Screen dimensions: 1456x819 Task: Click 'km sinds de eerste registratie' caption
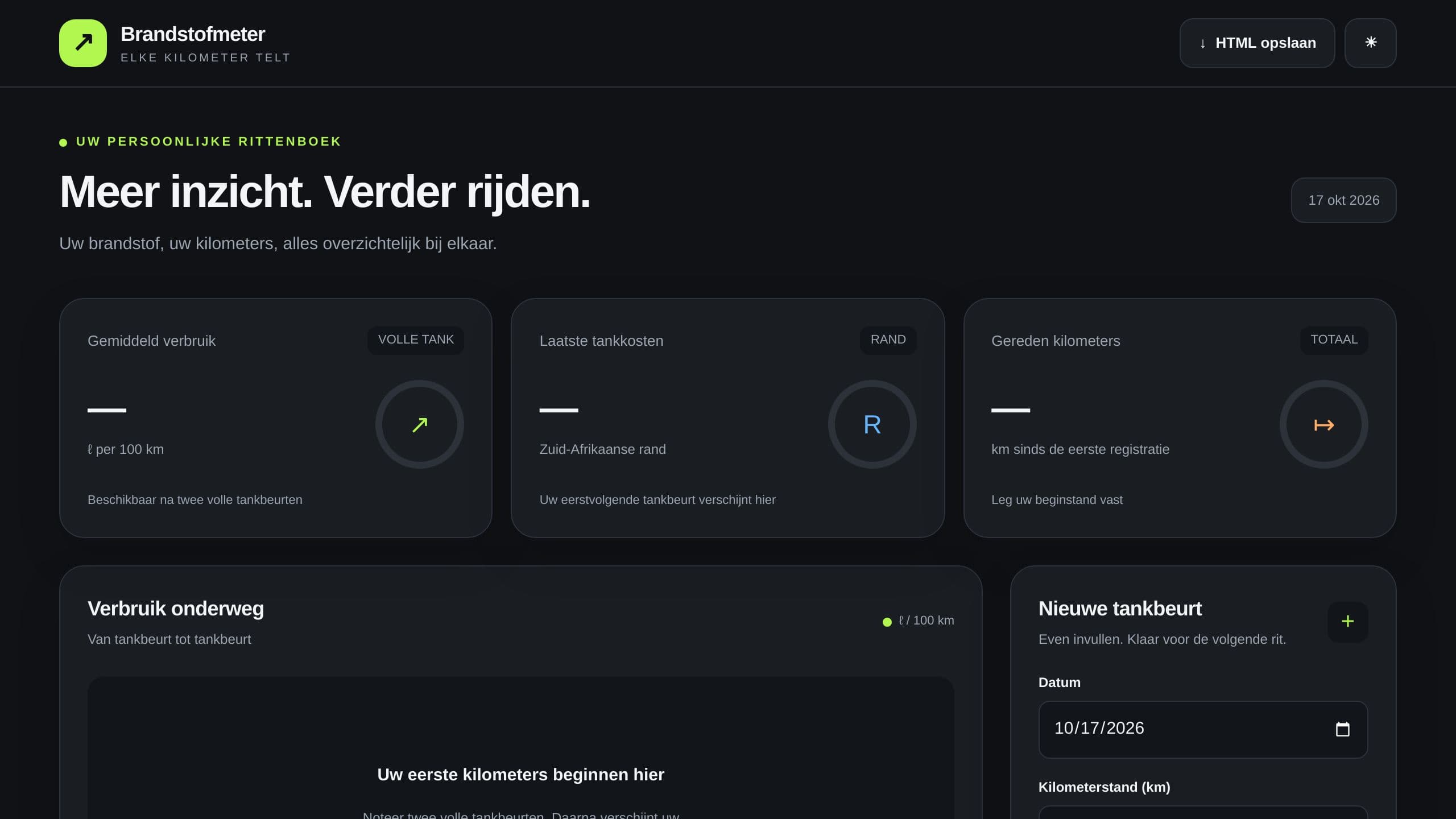coord(1080,449)
